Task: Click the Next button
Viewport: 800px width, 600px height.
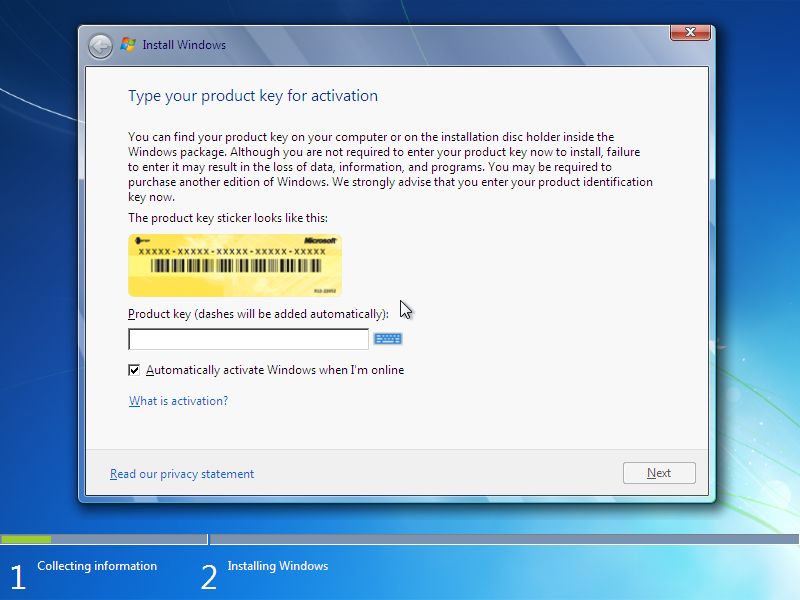Action: pos(659,472)
